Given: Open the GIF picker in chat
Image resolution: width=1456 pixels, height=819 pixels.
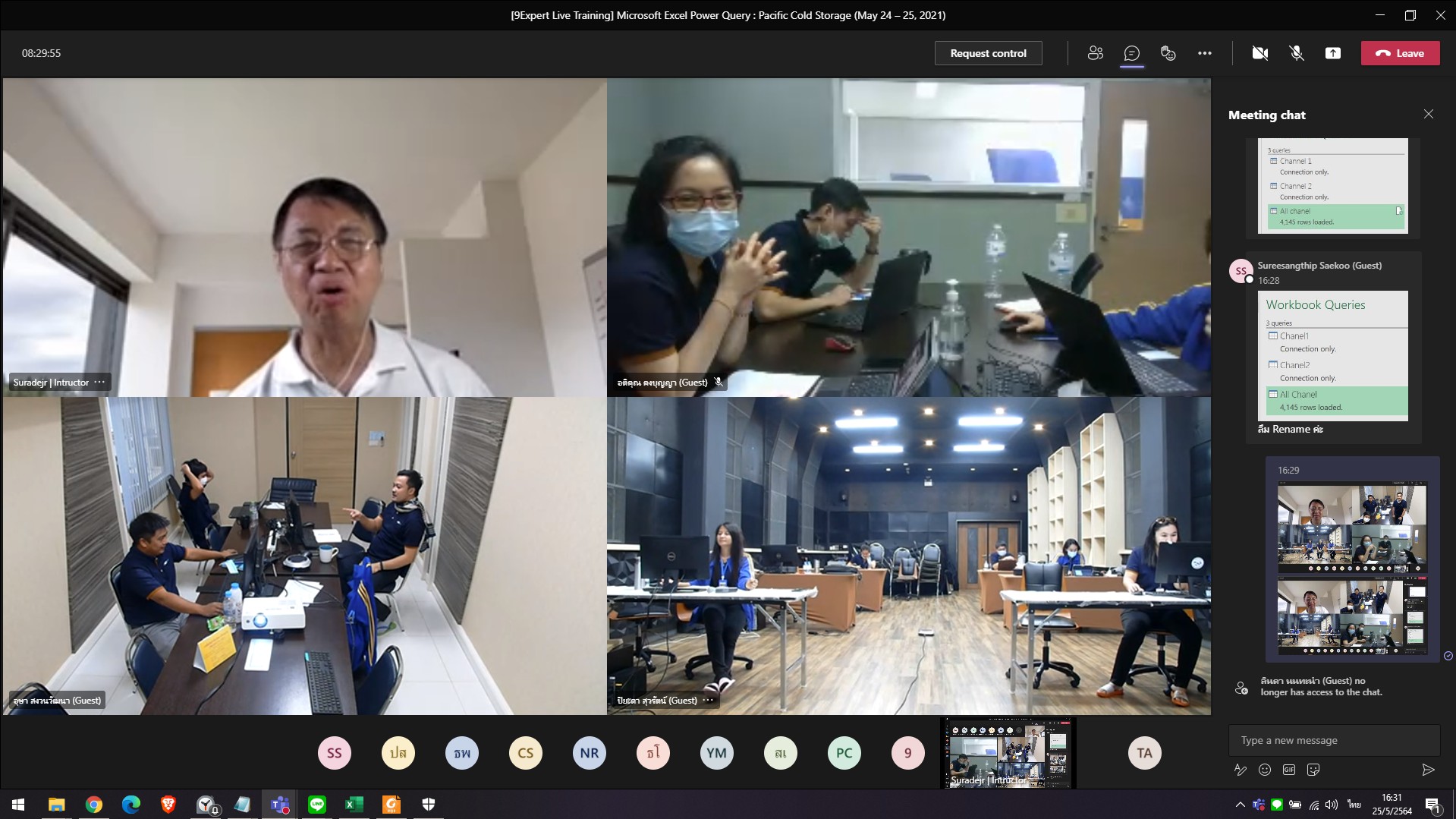Looking at the screenshot, I should point(1288,769).
